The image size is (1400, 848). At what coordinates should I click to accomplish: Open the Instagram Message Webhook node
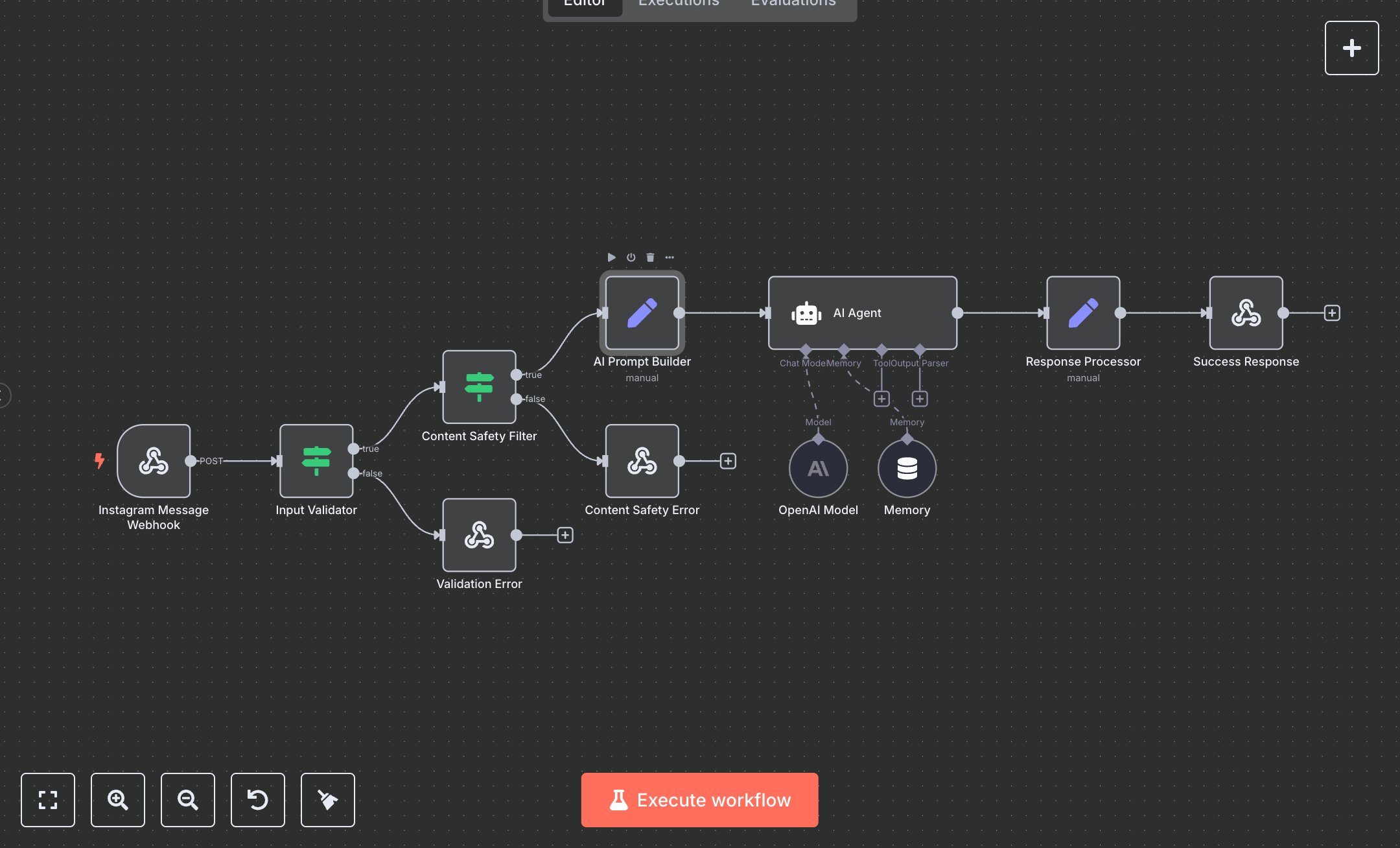[x=153, y=462]
